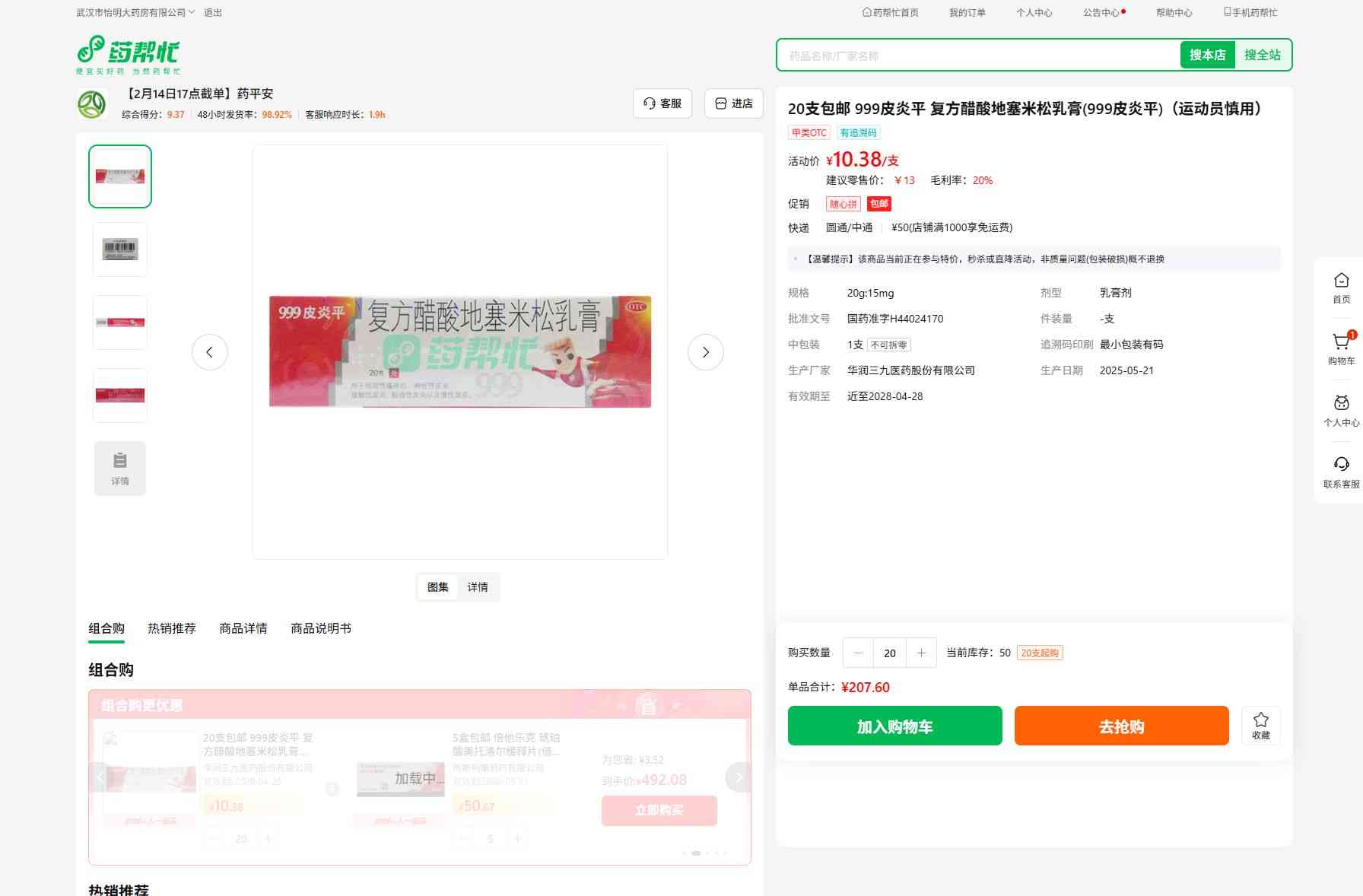Click the 加入购物车 green button
Image resolution: width=1363 pixels, height=896 pixels.
tap(894, 726)
